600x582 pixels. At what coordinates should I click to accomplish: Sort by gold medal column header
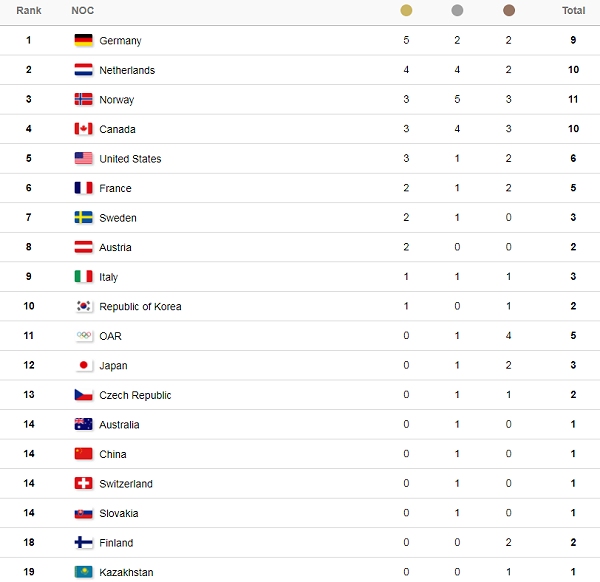click(406, 10)
